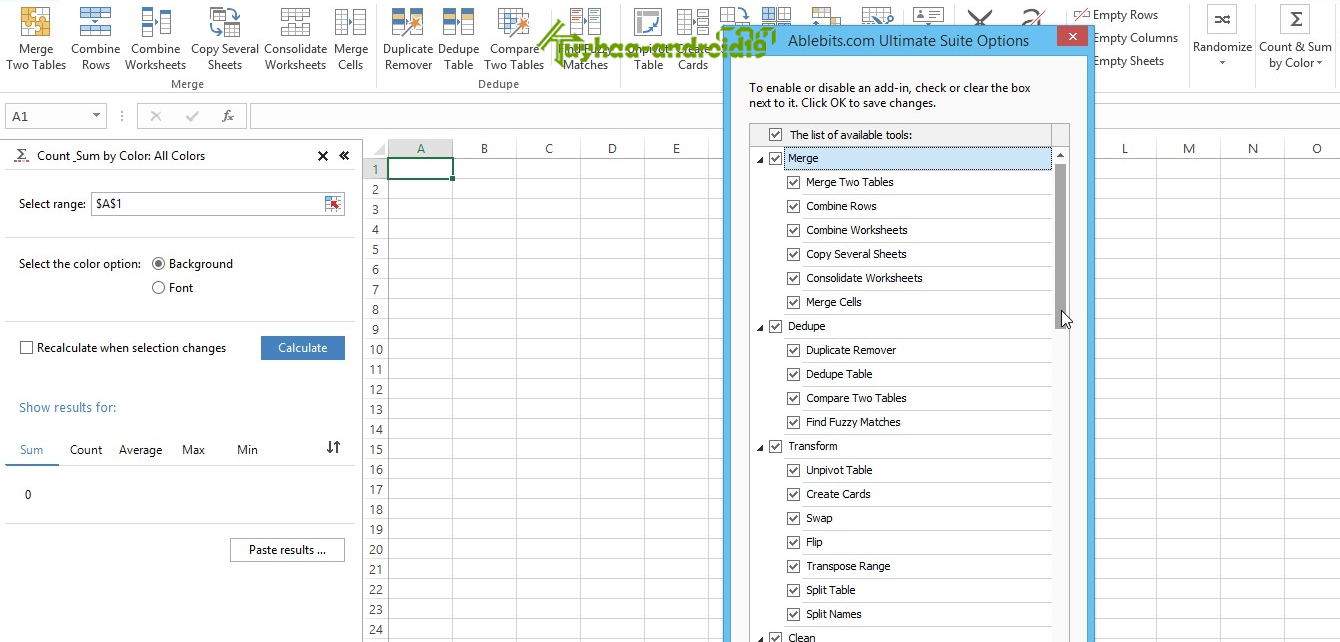
Task: Launch Combine Rows from the ribbon
Action: click(95, 38)
